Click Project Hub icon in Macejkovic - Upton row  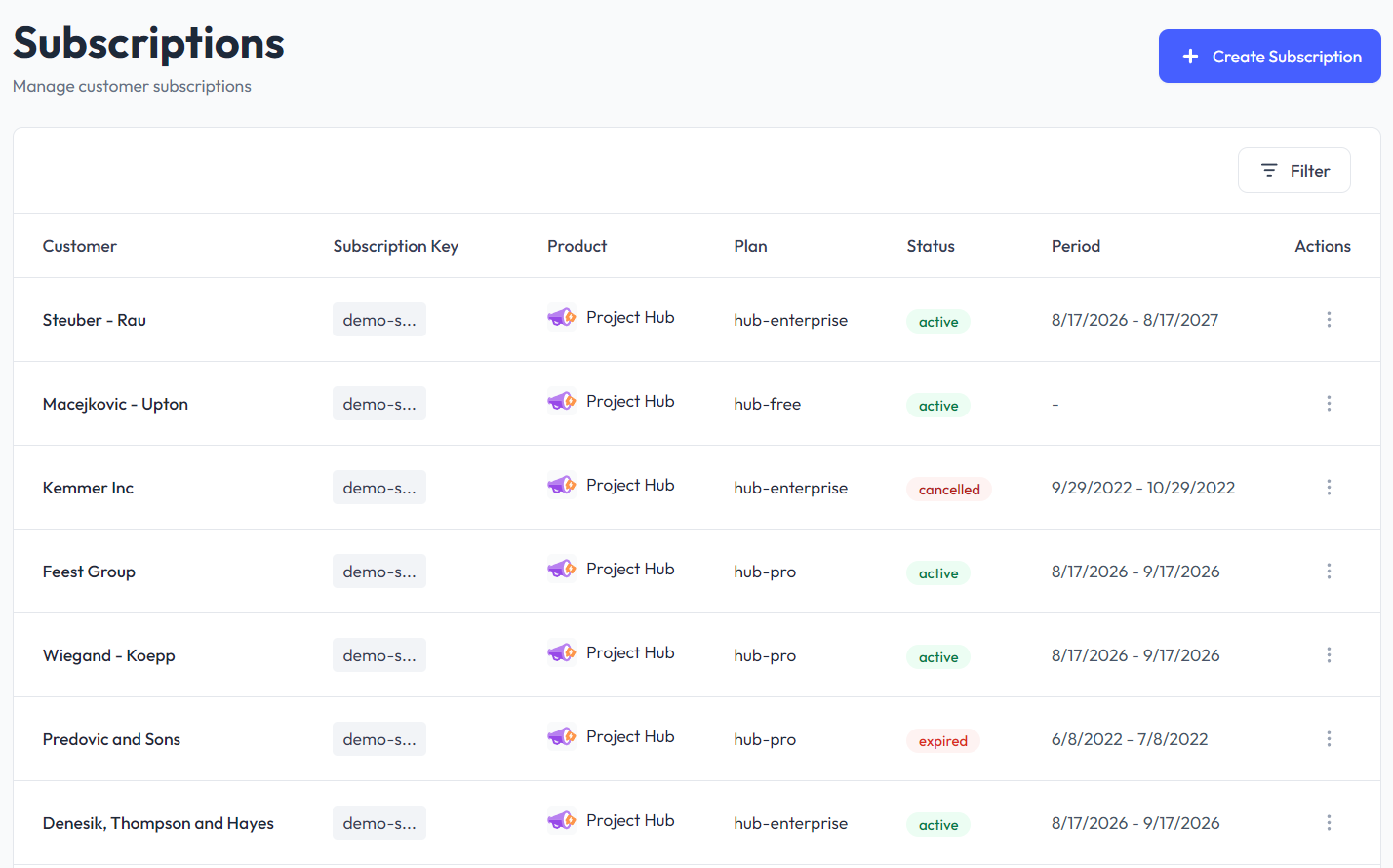(x=562, y=401)
